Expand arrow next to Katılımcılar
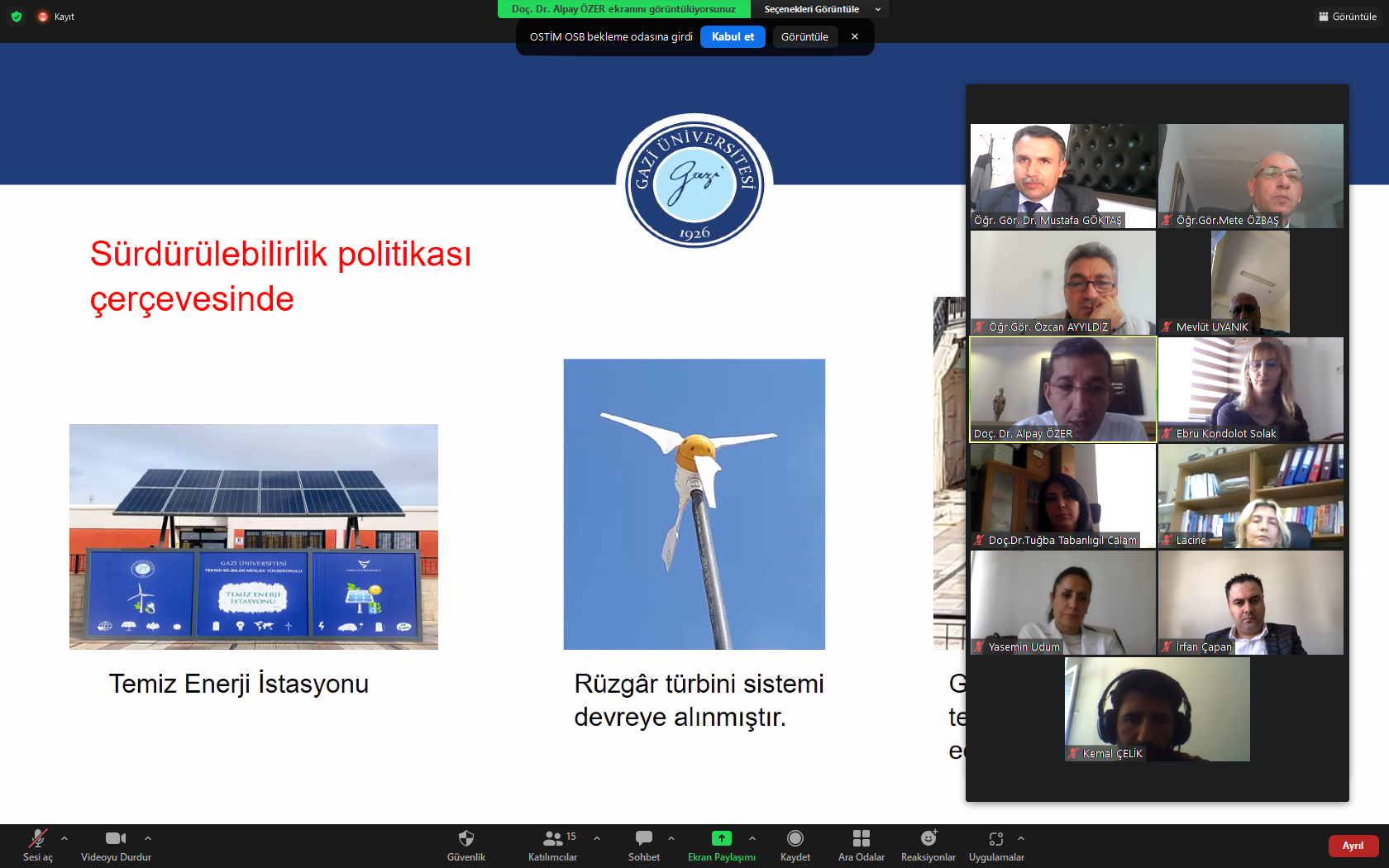1389x868 pixels. point(597,838)
